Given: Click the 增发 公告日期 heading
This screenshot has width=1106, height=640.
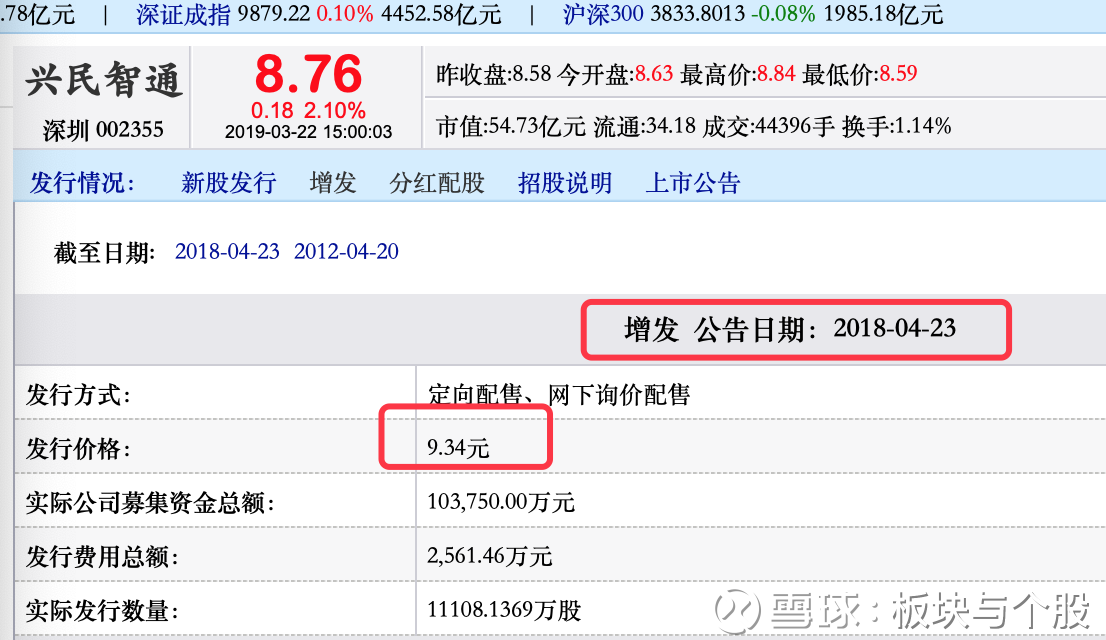Looking at the screenshot, I should pos(790,329).
